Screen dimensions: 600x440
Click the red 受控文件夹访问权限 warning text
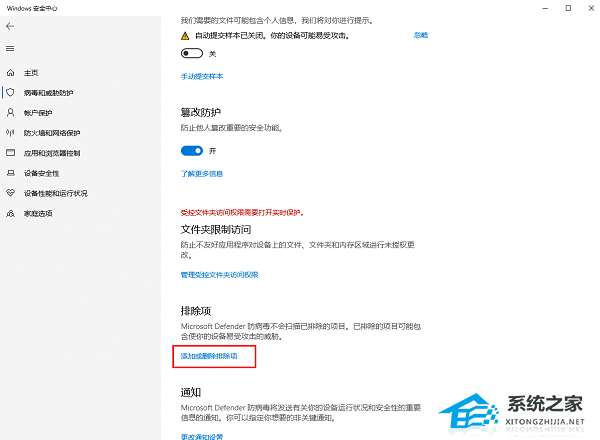point(242,212)
